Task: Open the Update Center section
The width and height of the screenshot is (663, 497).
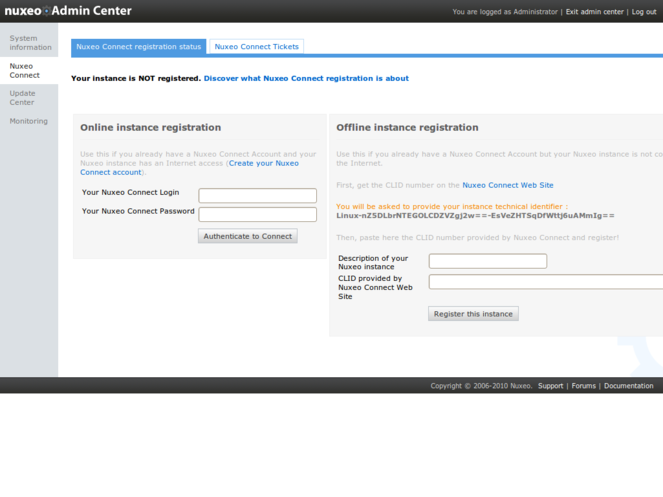Action: 23,98
